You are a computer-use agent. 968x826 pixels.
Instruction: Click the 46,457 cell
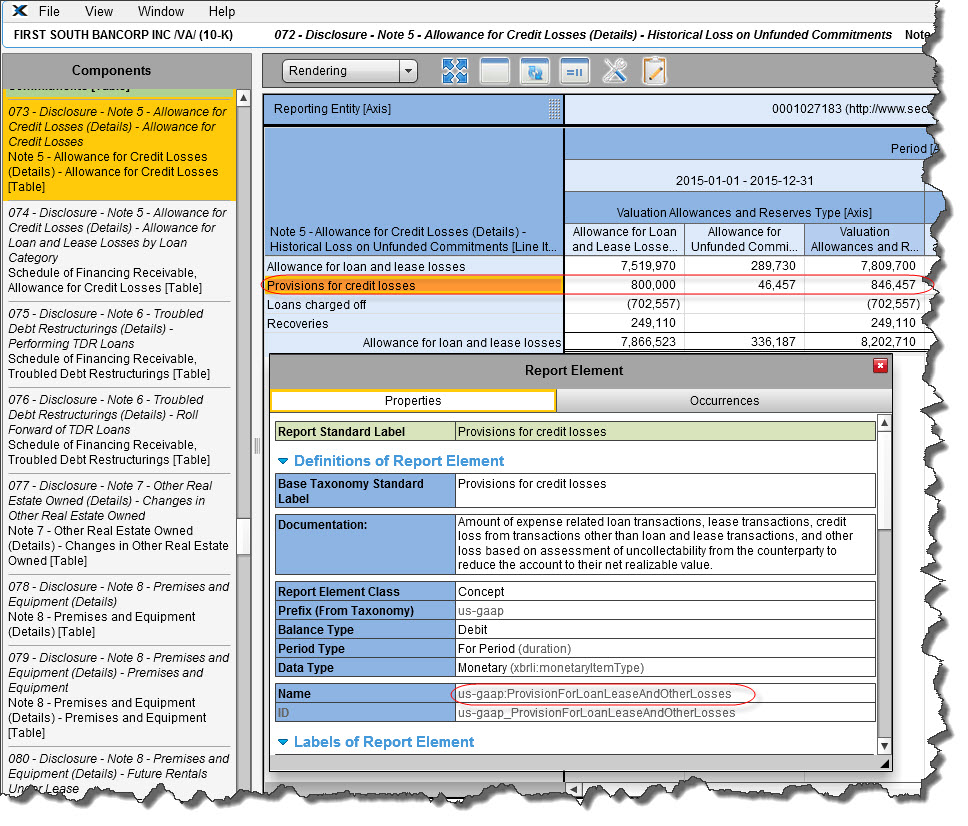click(x=744, y=285)
